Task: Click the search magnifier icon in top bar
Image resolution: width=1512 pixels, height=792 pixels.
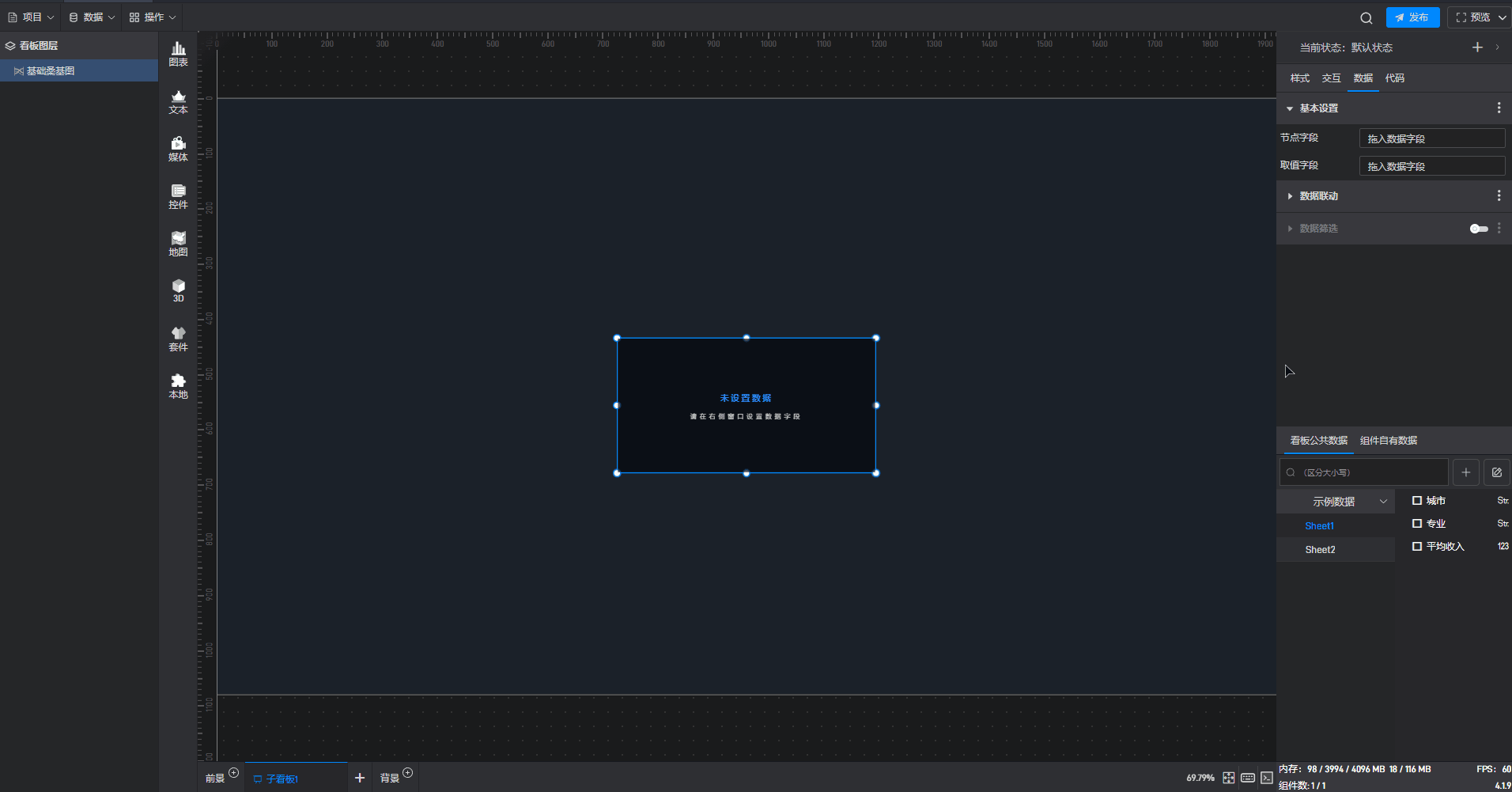Action: (1366, 17)
